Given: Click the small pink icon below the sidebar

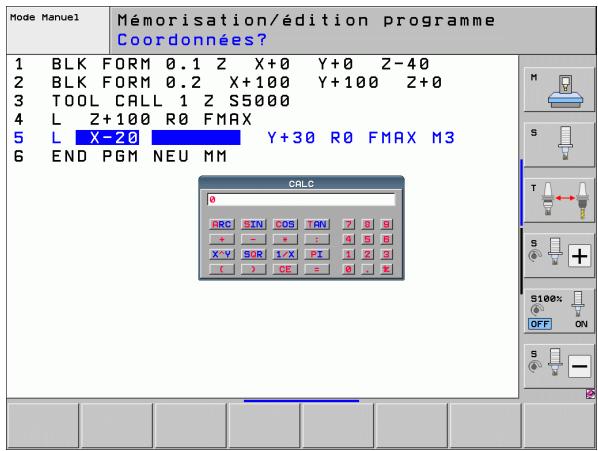Looking at the screenshot, I should click(x=590, y=393).
